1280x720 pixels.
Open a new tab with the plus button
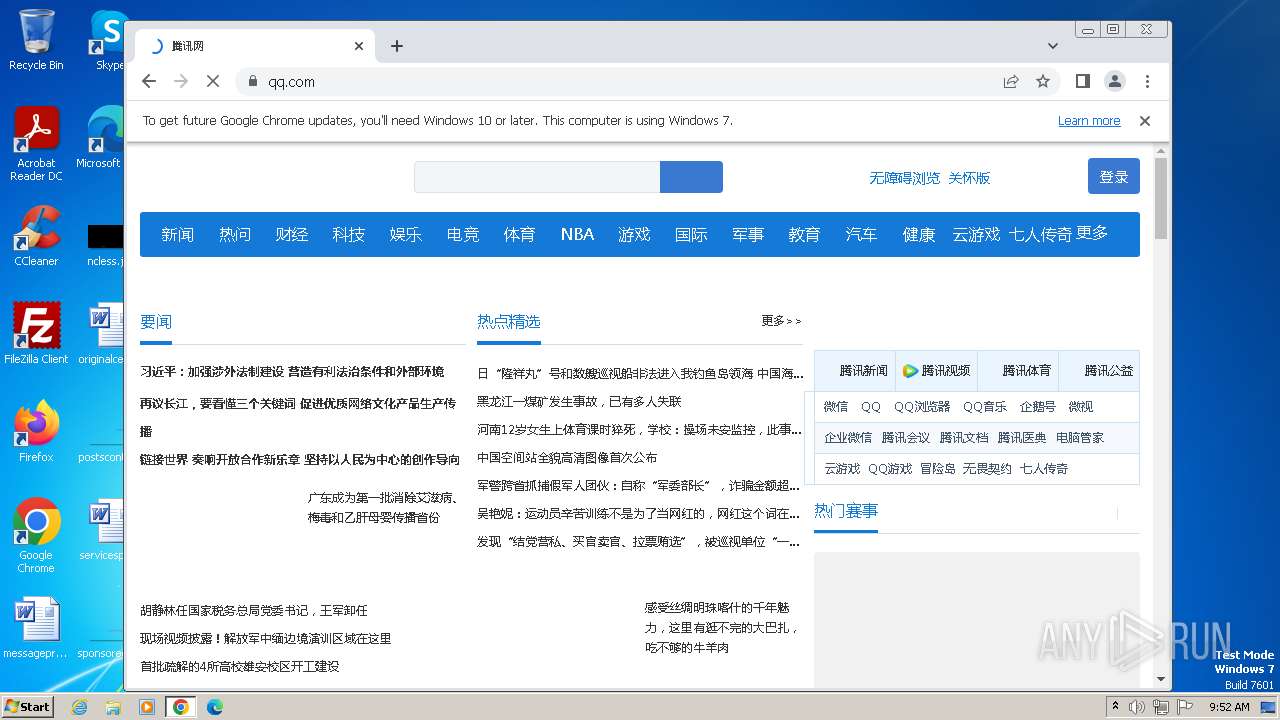(397, 46)
